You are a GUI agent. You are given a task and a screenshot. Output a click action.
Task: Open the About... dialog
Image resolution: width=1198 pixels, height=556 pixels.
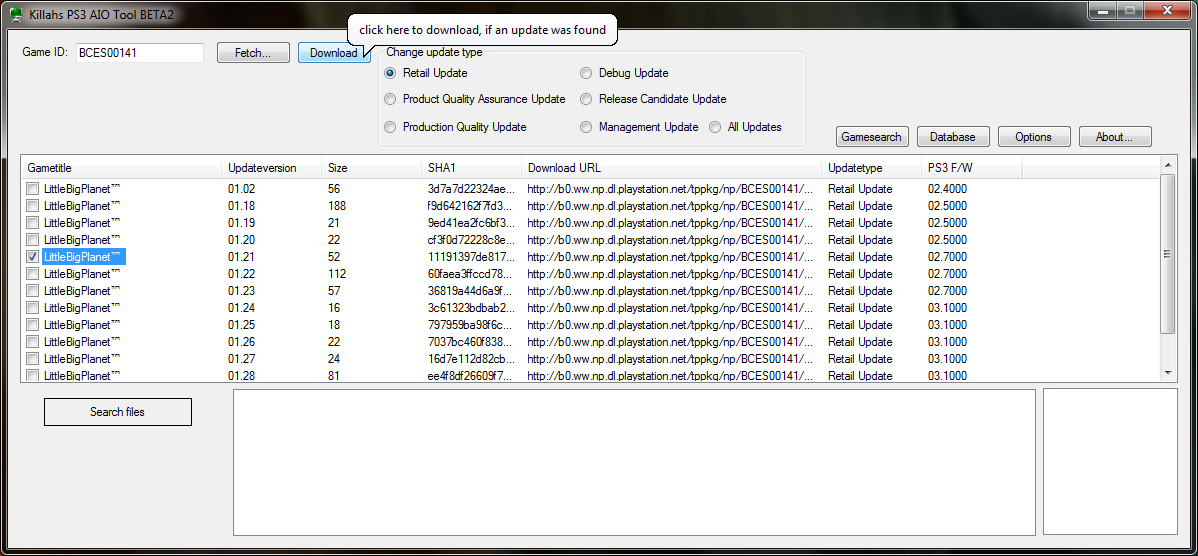[1115, 137]
